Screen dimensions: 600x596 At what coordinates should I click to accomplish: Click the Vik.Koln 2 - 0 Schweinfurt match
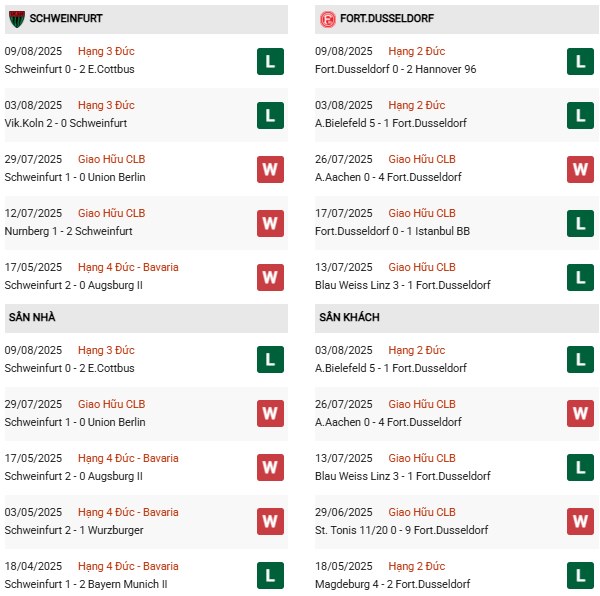tap(65, 123)
